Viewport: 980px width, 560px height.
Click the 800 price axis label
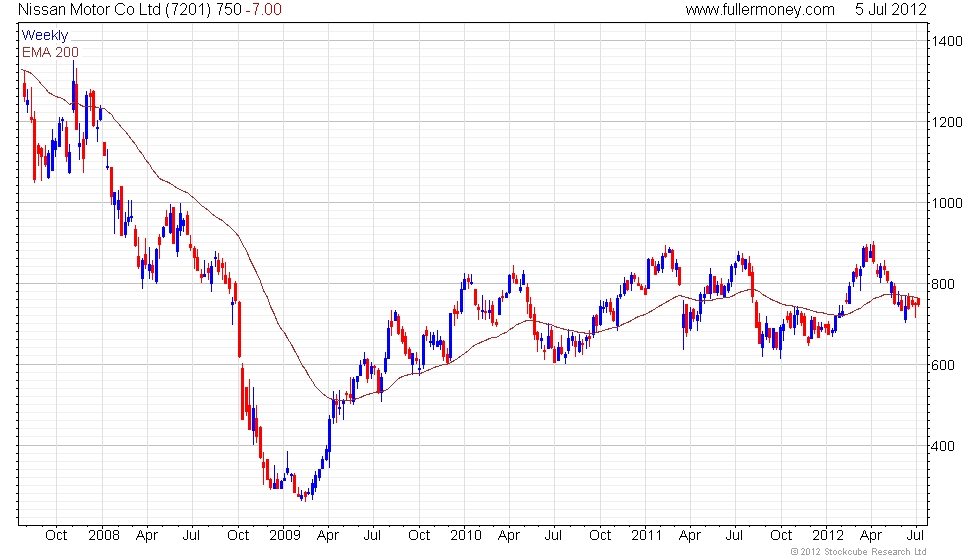tap(943, 284)
